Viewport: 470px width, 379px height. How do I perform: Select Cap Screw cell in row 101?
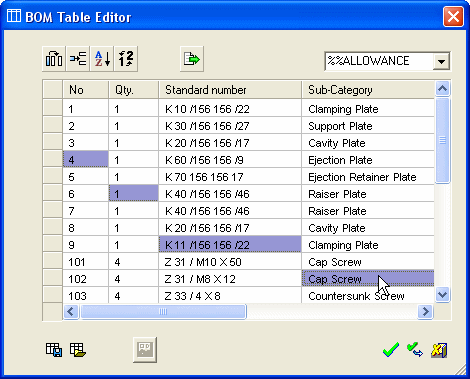368,262
